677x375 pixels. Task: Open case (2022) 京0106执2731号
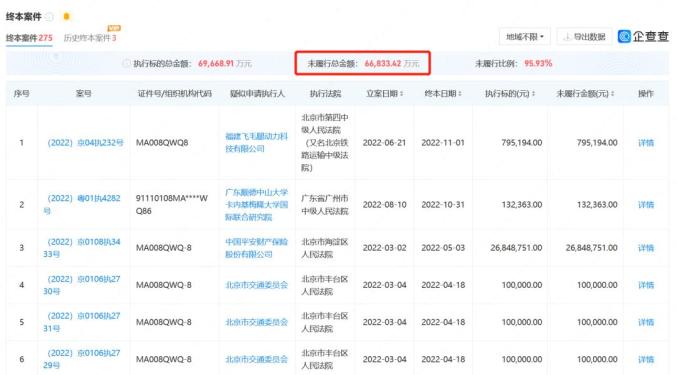coord(82,322)
